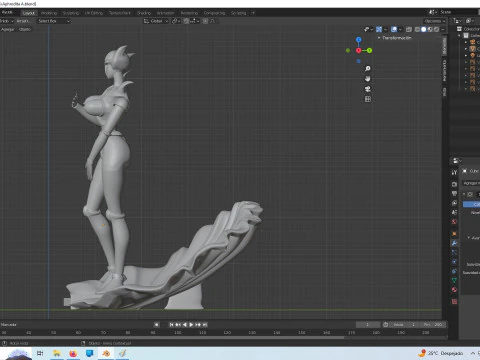Select solid viewport shading
This screenshot has width=480, height=360.
[x=423, y=29]
